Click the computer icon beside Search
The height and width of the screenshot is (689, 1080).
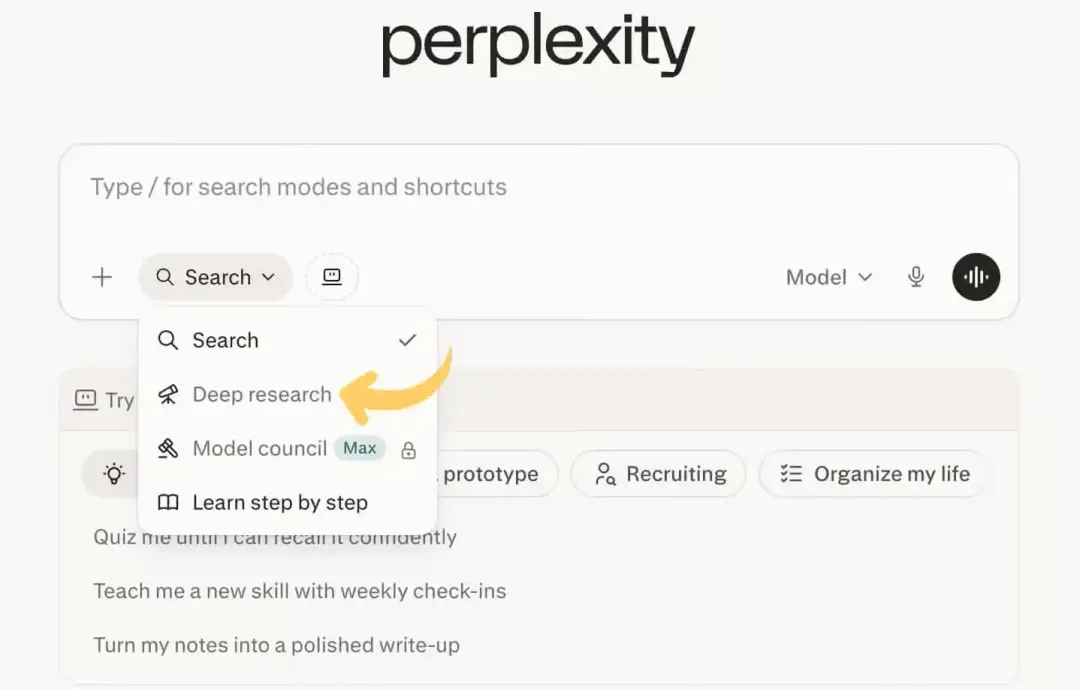(332, 277)
